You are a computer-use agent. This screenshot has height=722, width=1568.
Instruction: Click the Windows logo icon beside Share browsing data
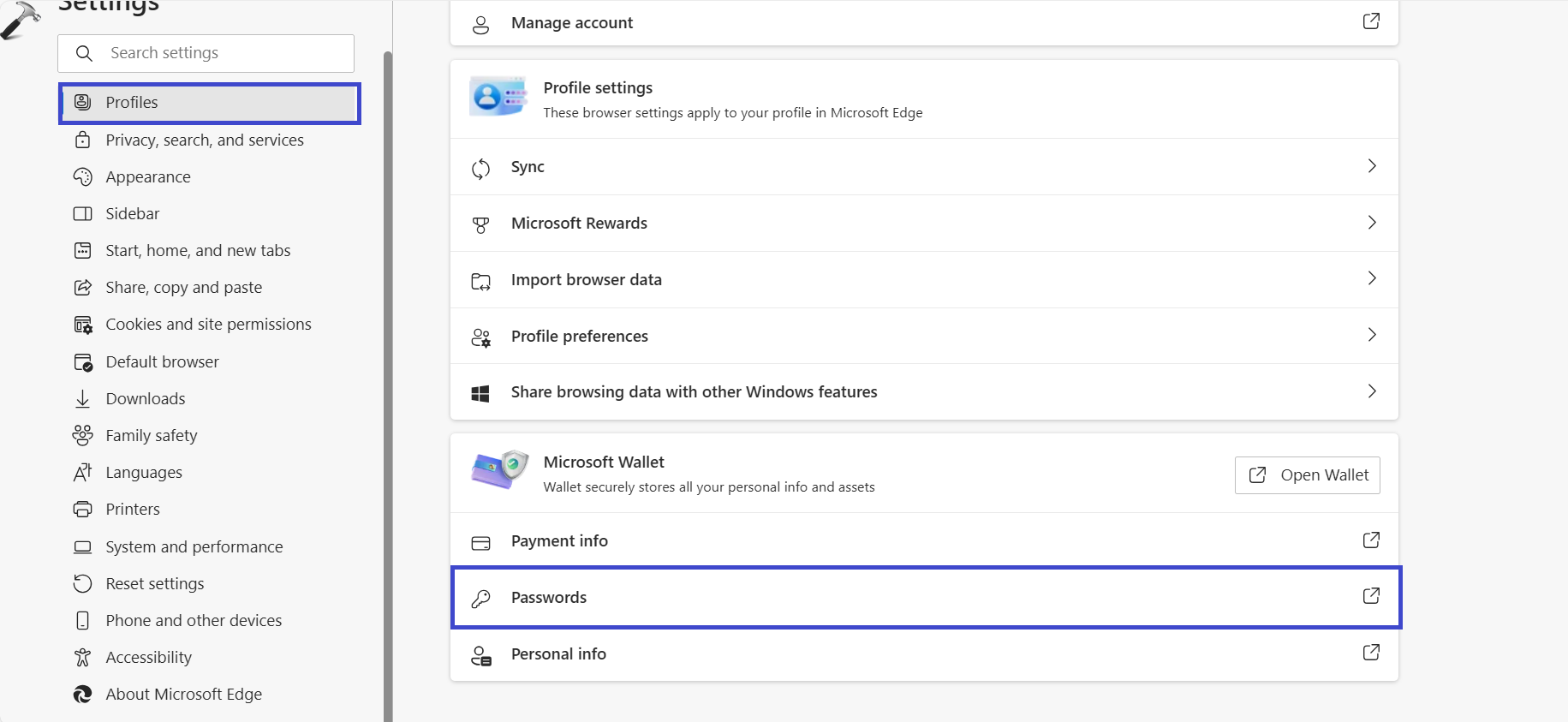pyautogui.click(x=480, y=393)
